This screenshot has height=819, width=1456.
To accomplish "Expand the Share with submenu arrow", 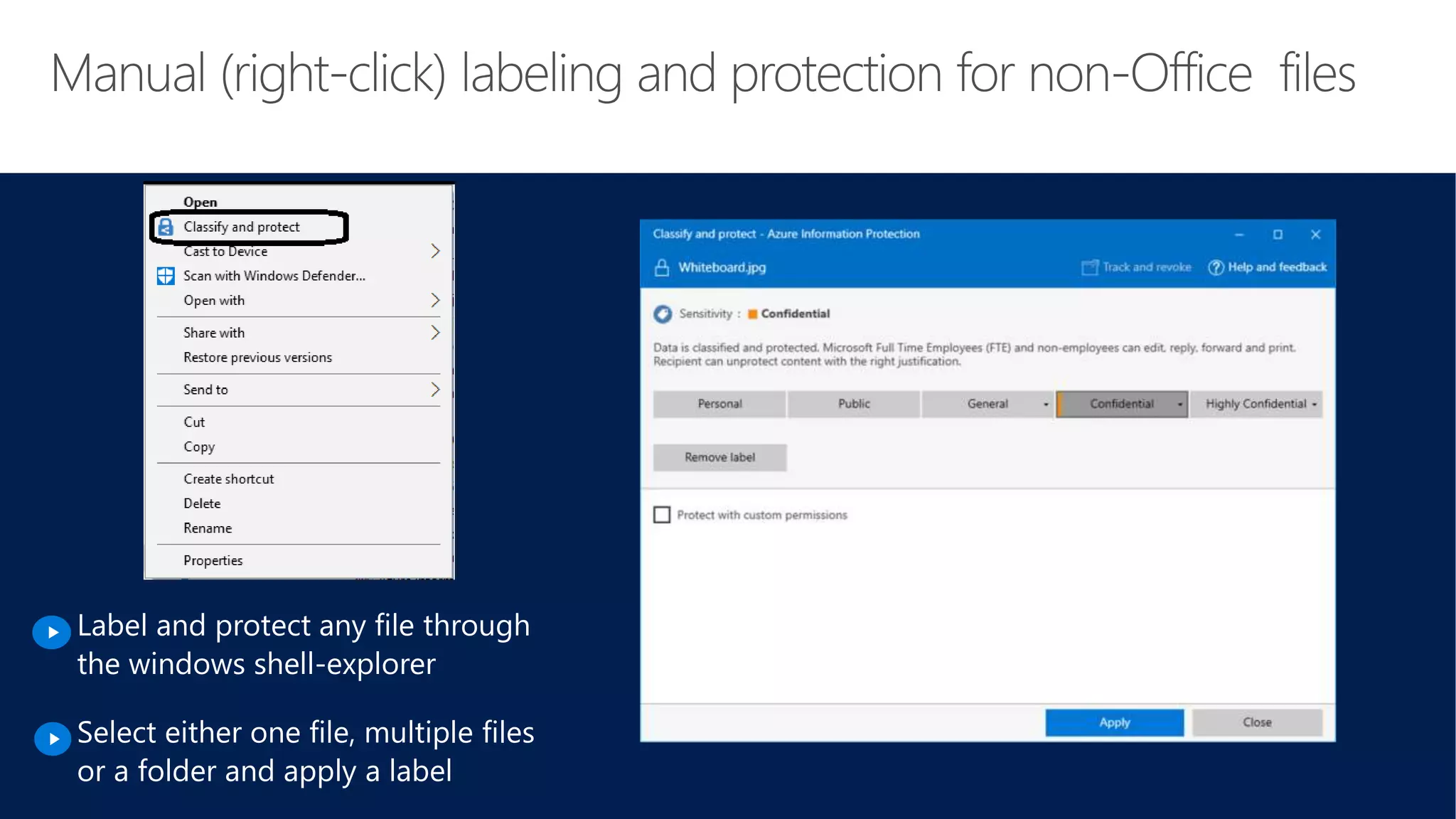I will [435, 332].
